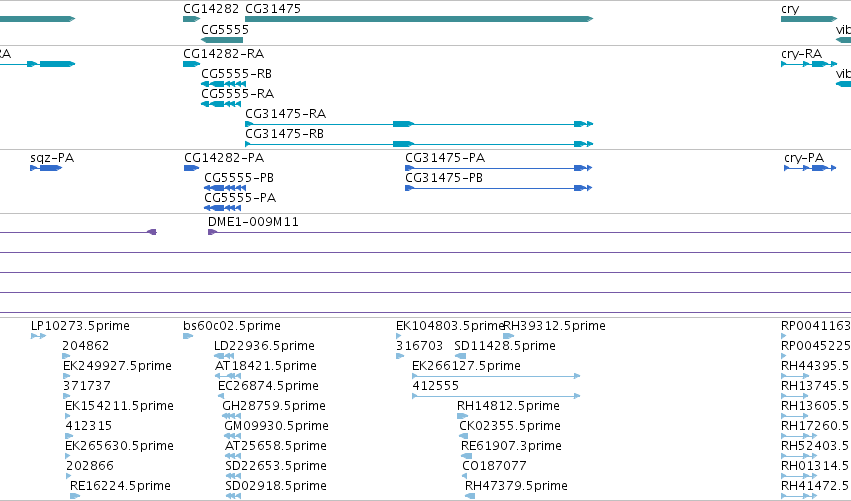Click EST LD22936.5prime
This screenshot has height=501, width=851.
[x=224, y=357]
